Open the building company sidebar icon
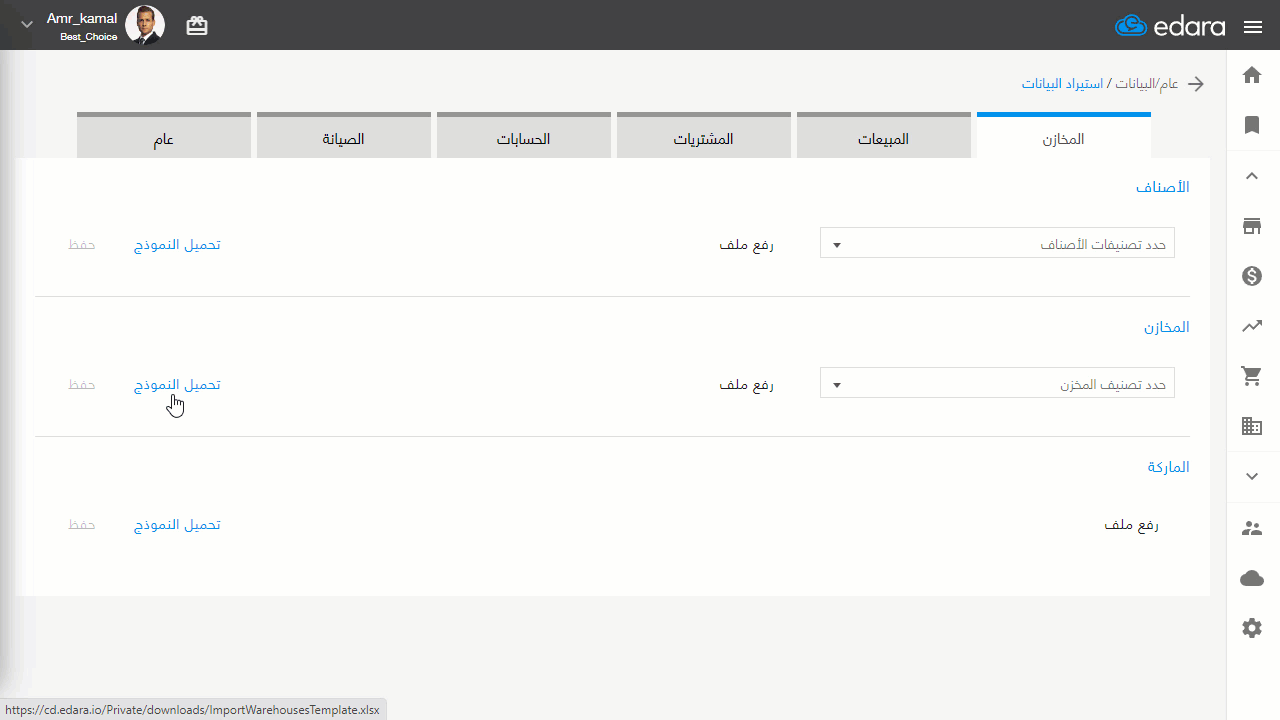 (1252, 426)
